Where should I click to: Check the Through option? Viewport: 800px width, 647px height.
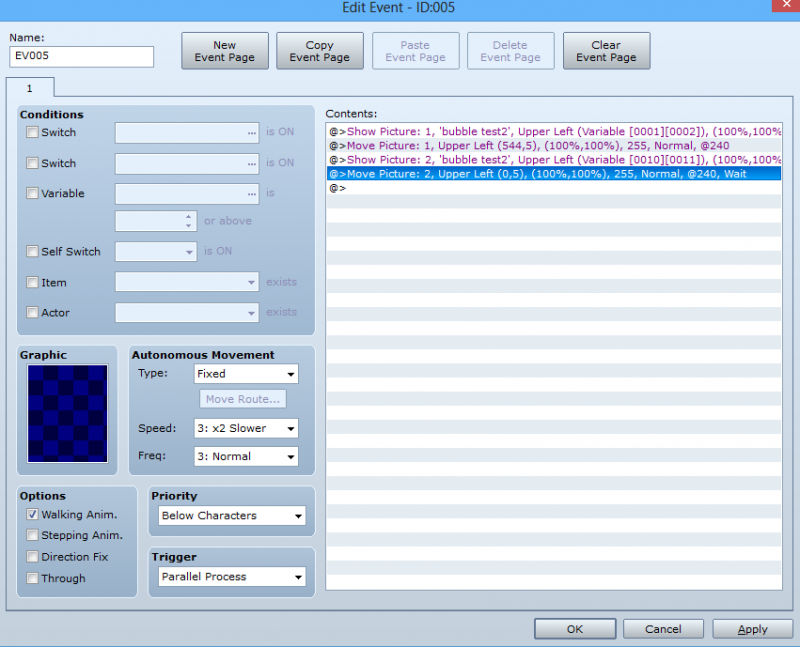point(32,578)
